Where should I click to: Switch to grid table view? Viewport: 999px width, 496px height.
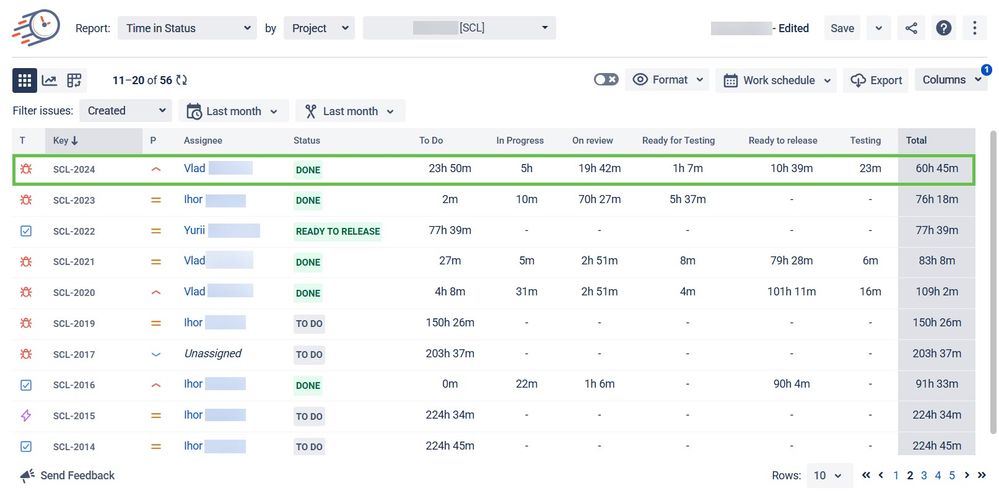[x=25, y=80]
